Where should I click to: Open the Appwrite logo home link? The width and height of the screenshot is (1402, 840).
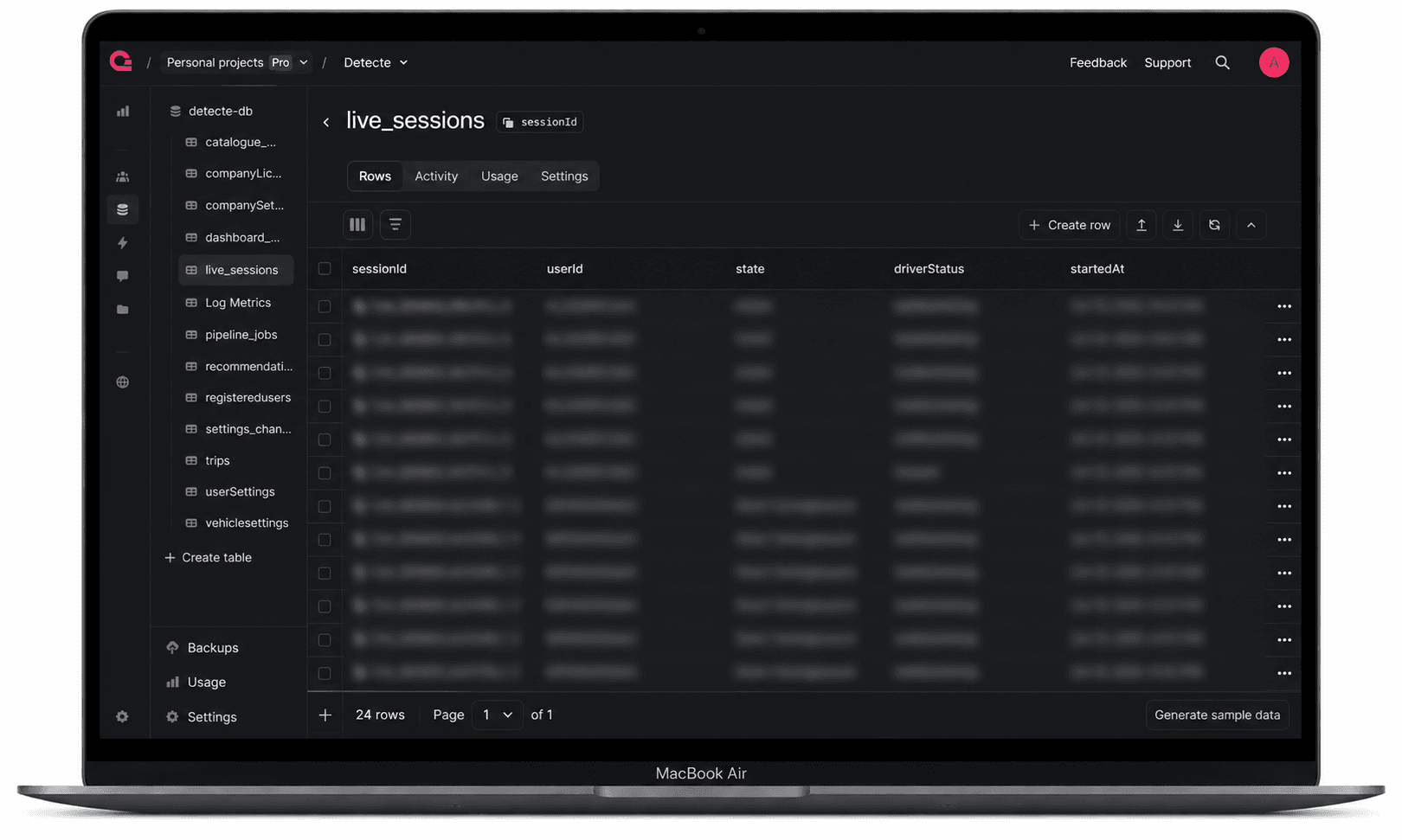[x=121, y=61]
